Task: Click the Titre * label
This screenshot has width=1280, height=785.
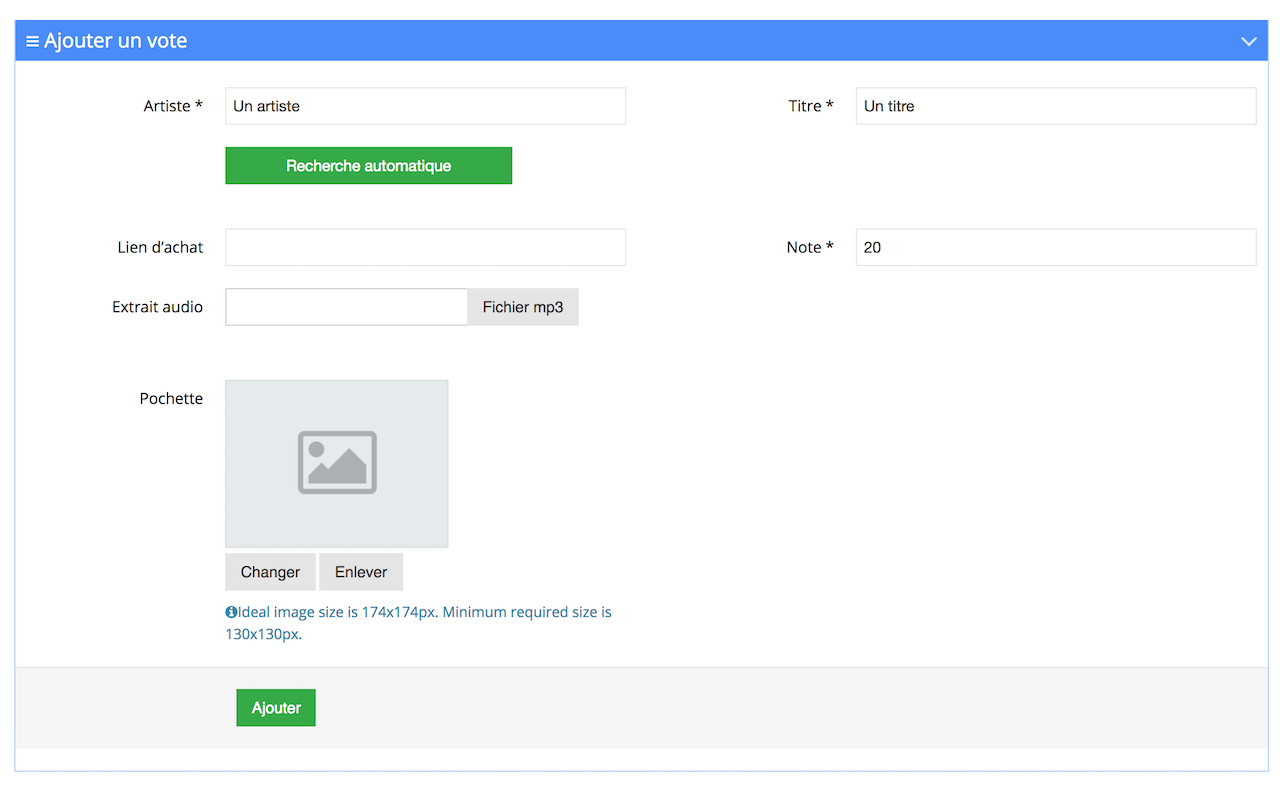Action: coord(811,106)
